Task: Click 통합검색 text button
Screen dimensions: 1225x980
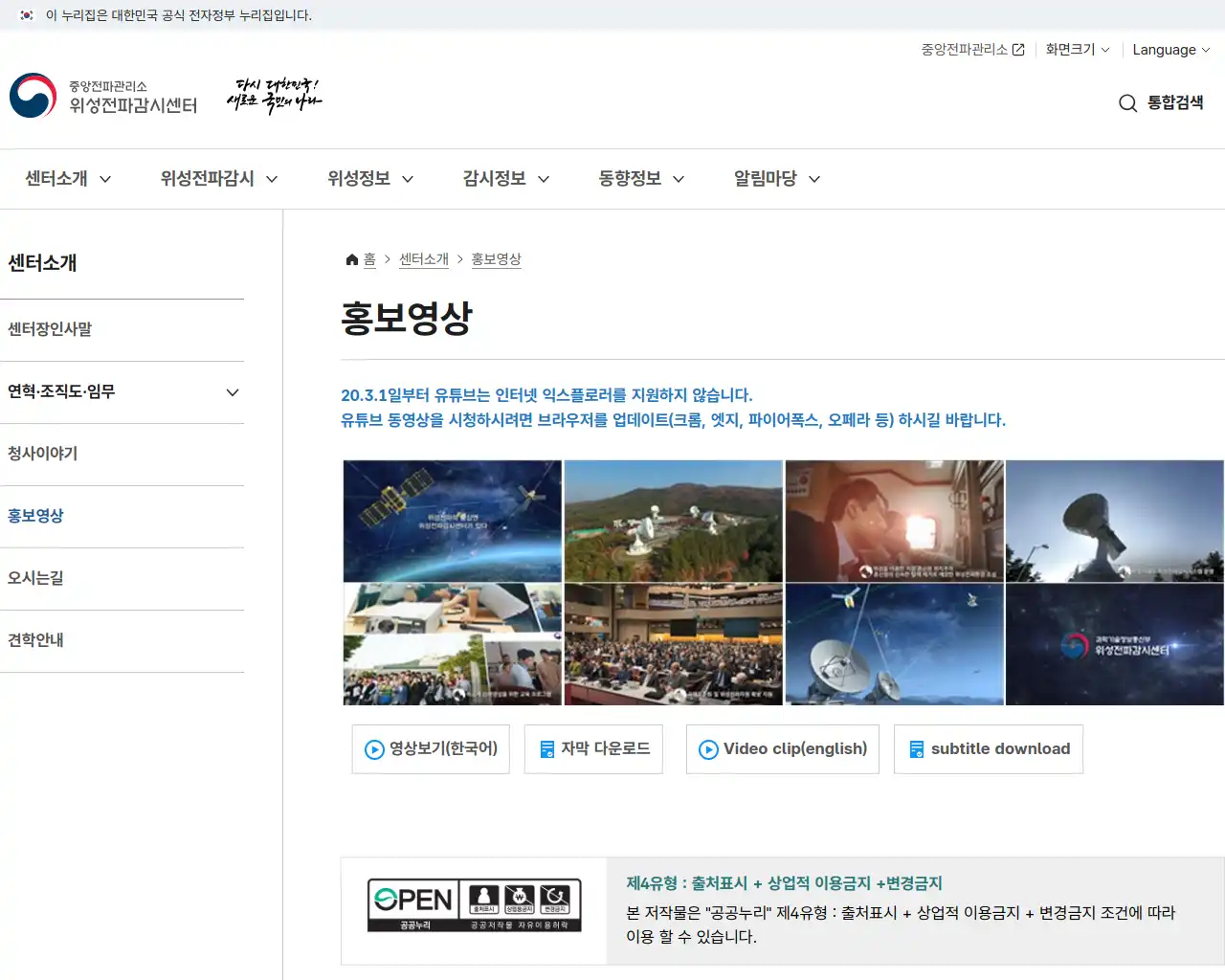Action: [x=1175, y=103]
